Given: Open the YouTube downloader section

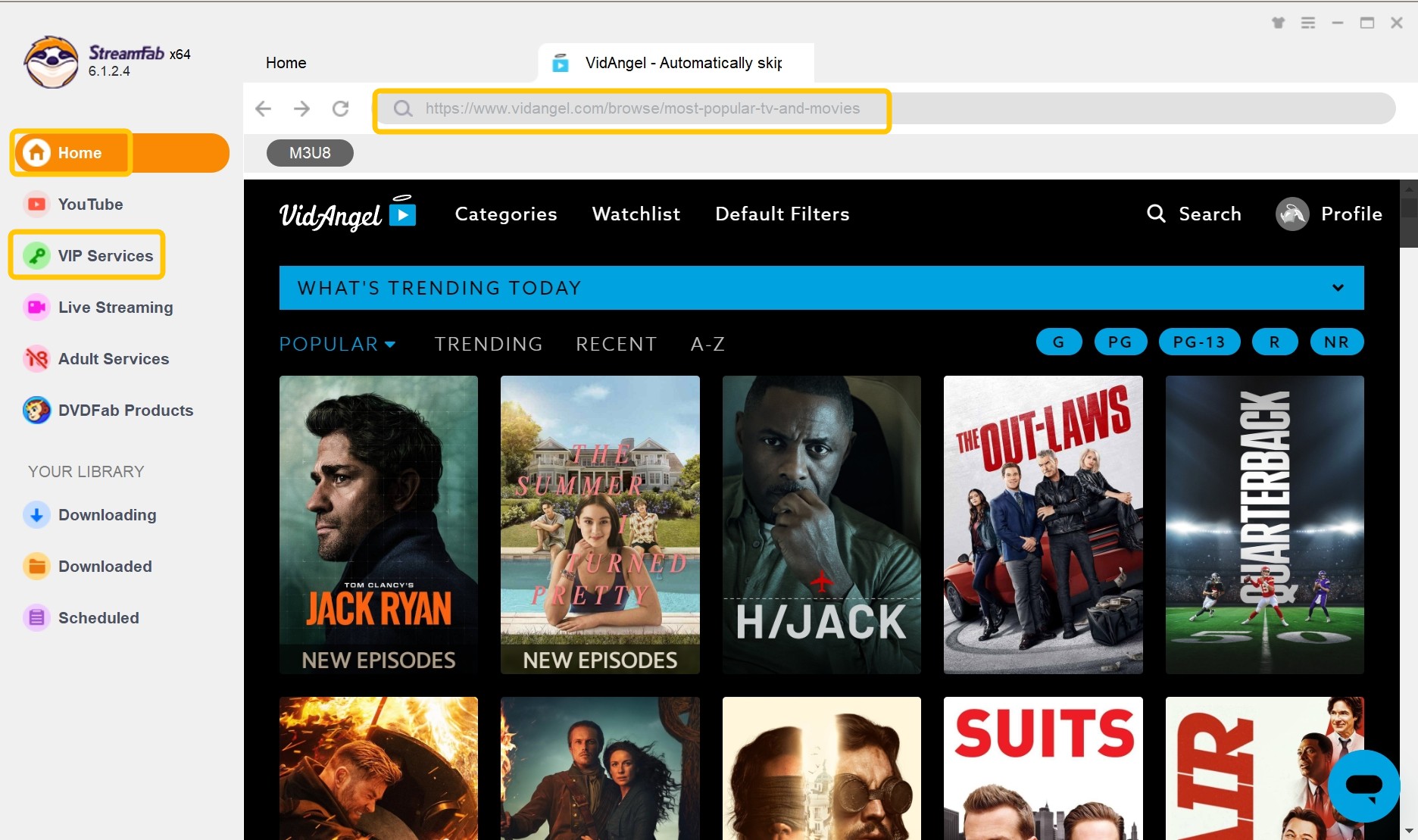Looking at the screenshot, I should point(90,204).
